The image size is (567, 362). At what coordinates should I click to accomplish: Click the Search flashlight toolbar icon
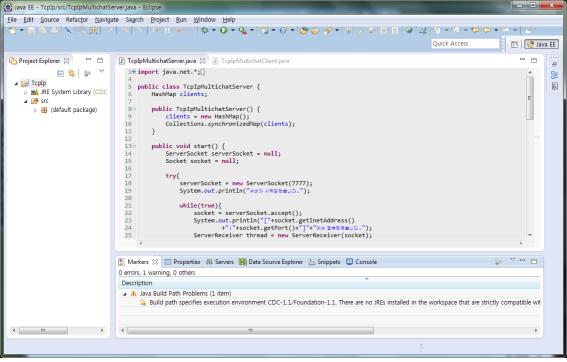pyautogui.click(x=328, y=31)
